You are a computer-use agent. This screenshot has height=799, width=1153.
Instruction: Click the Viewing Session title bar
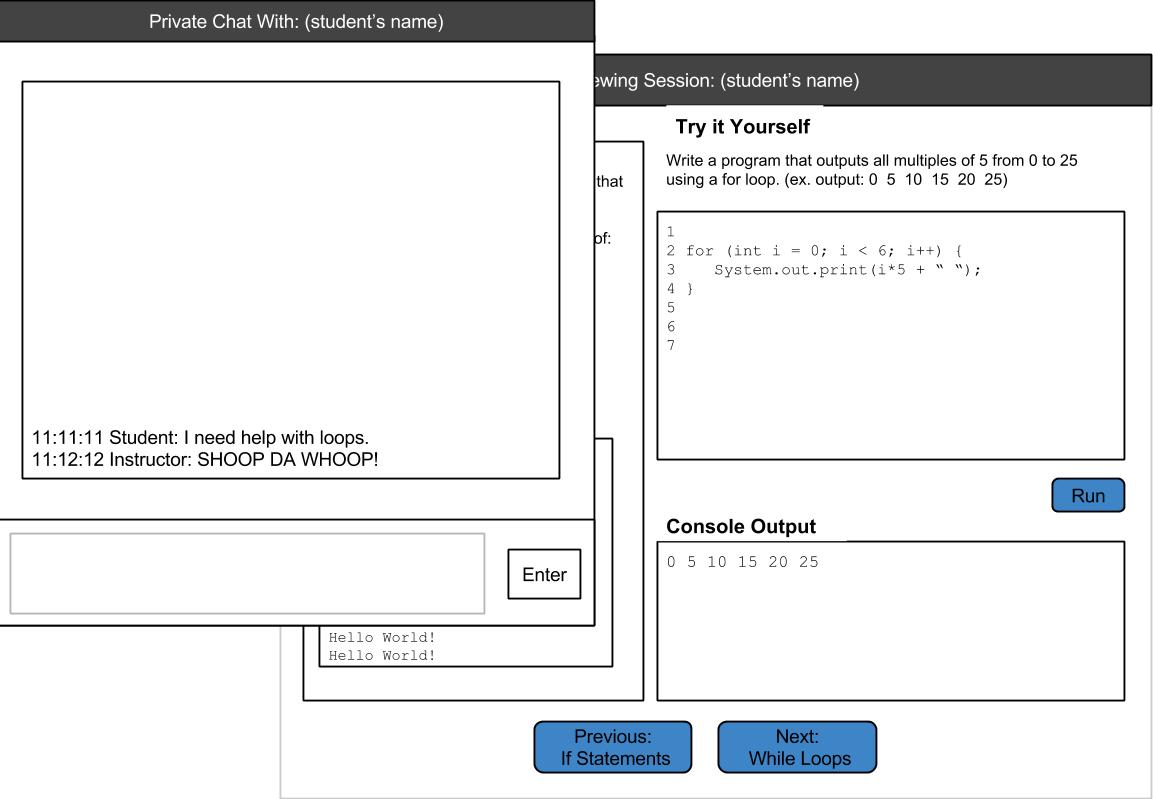point(873,80)
